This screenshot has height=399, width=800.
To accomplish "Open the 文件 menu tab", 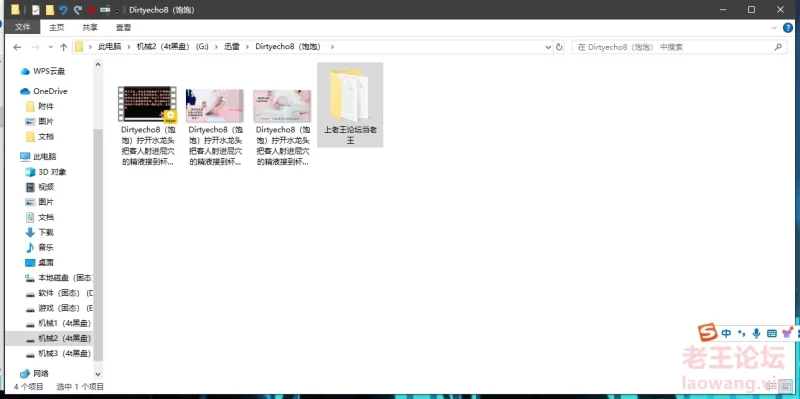I will coord(23,28).
